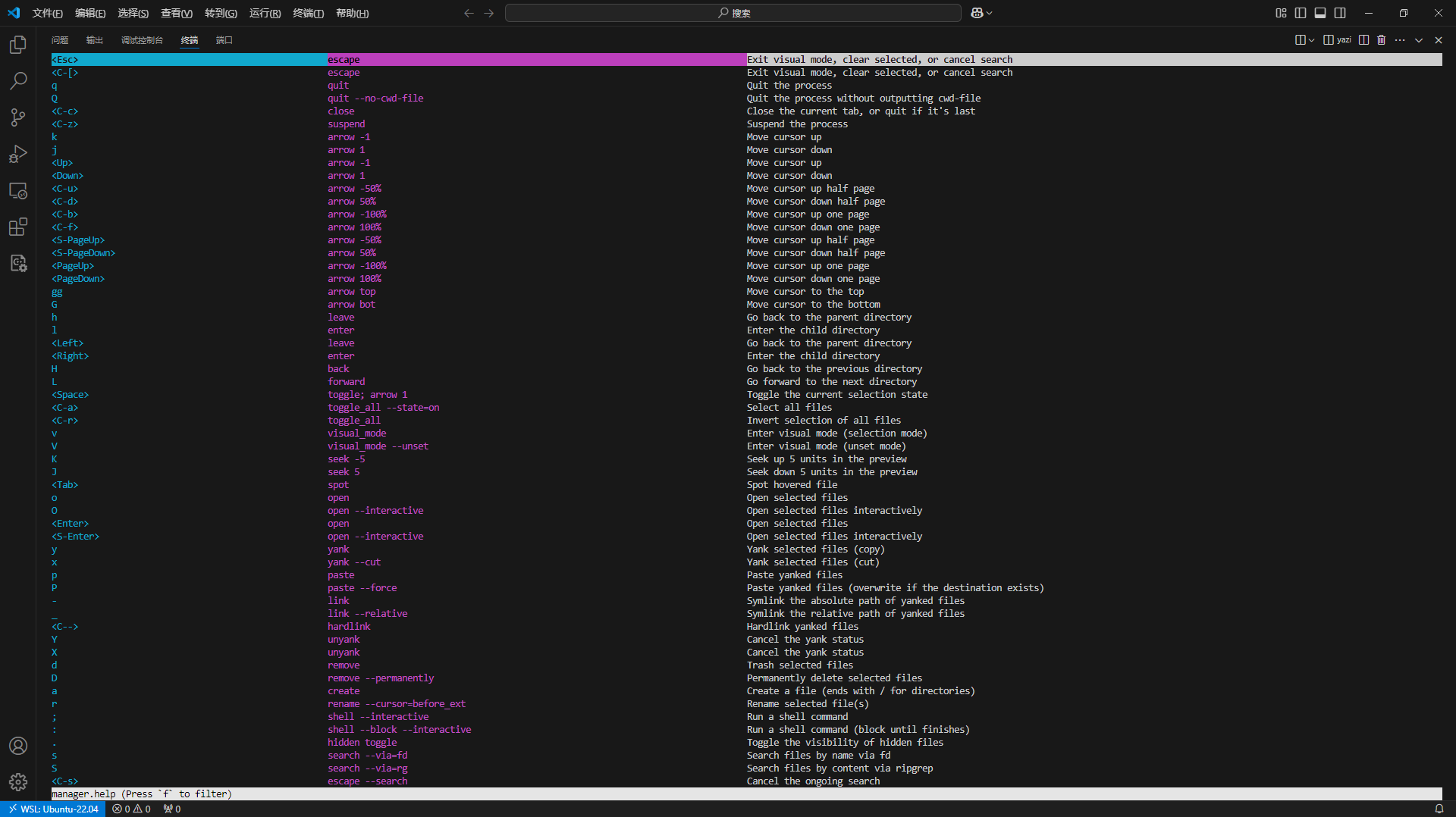The height and width of the screenshot is (817, 1456).
Task: Select the 终端 panel tab
Action: 190,40
